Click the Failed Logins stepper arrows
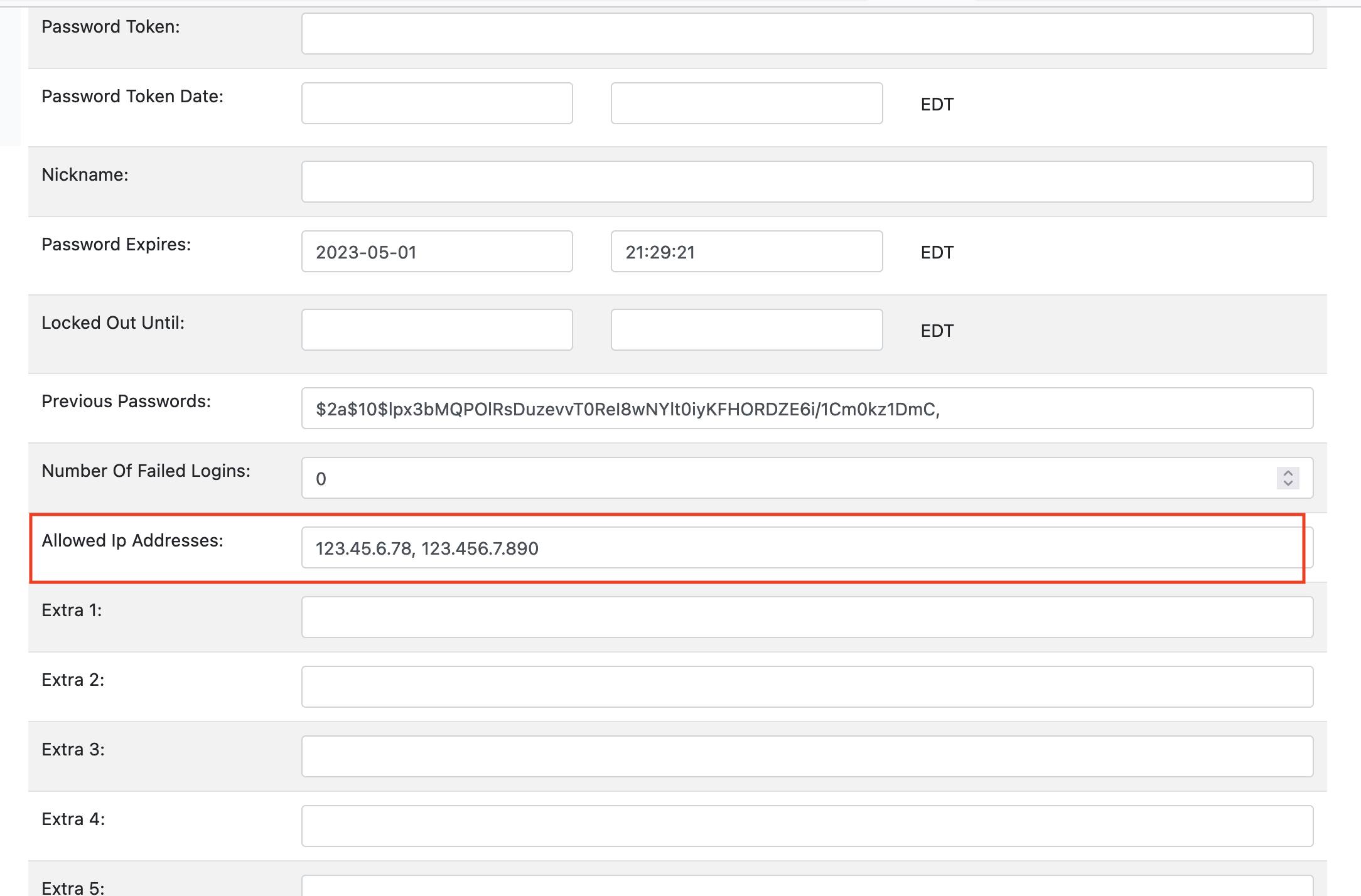This screenshot has width=1361, height=896. coord(1288,478)
